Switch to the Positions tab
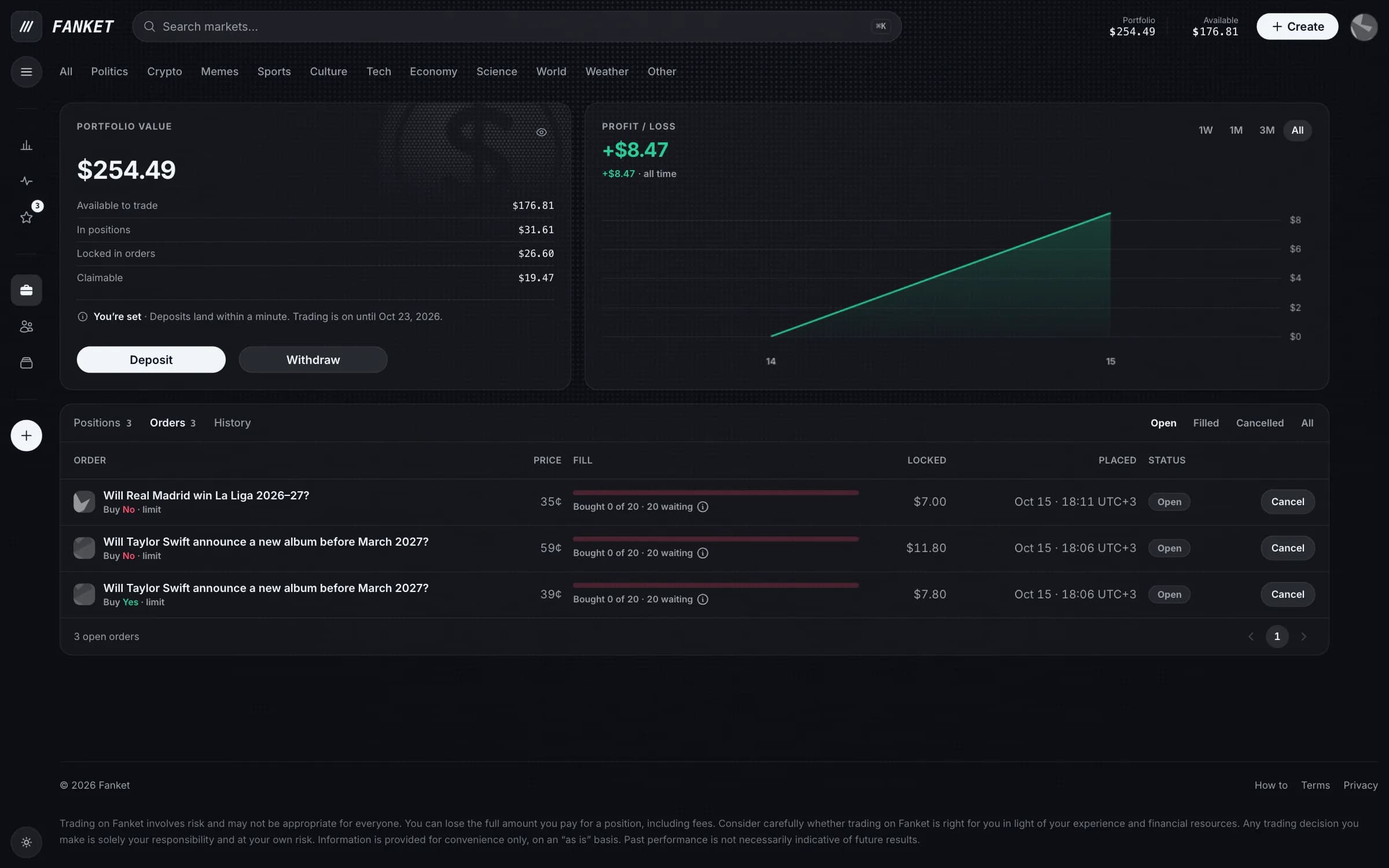The height and width of the screenshot is (868, 1389). pos(102,423)
